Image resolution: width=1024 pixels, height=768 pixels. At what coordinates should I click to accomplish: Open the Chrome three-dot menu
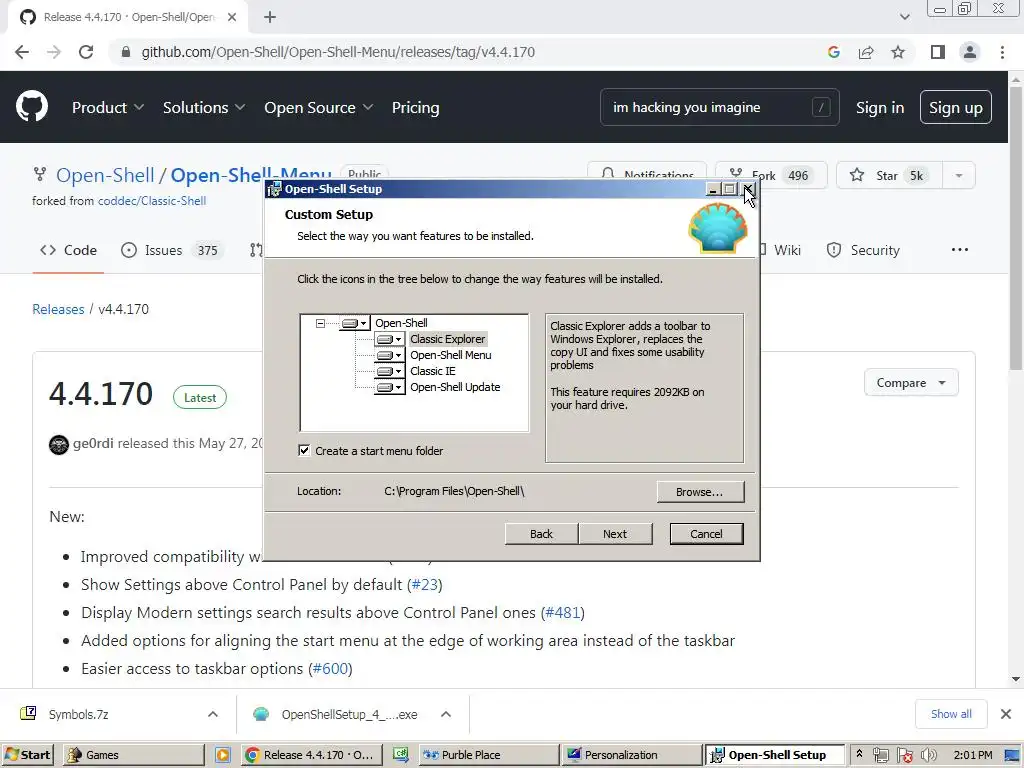[x=1002, y=52]
